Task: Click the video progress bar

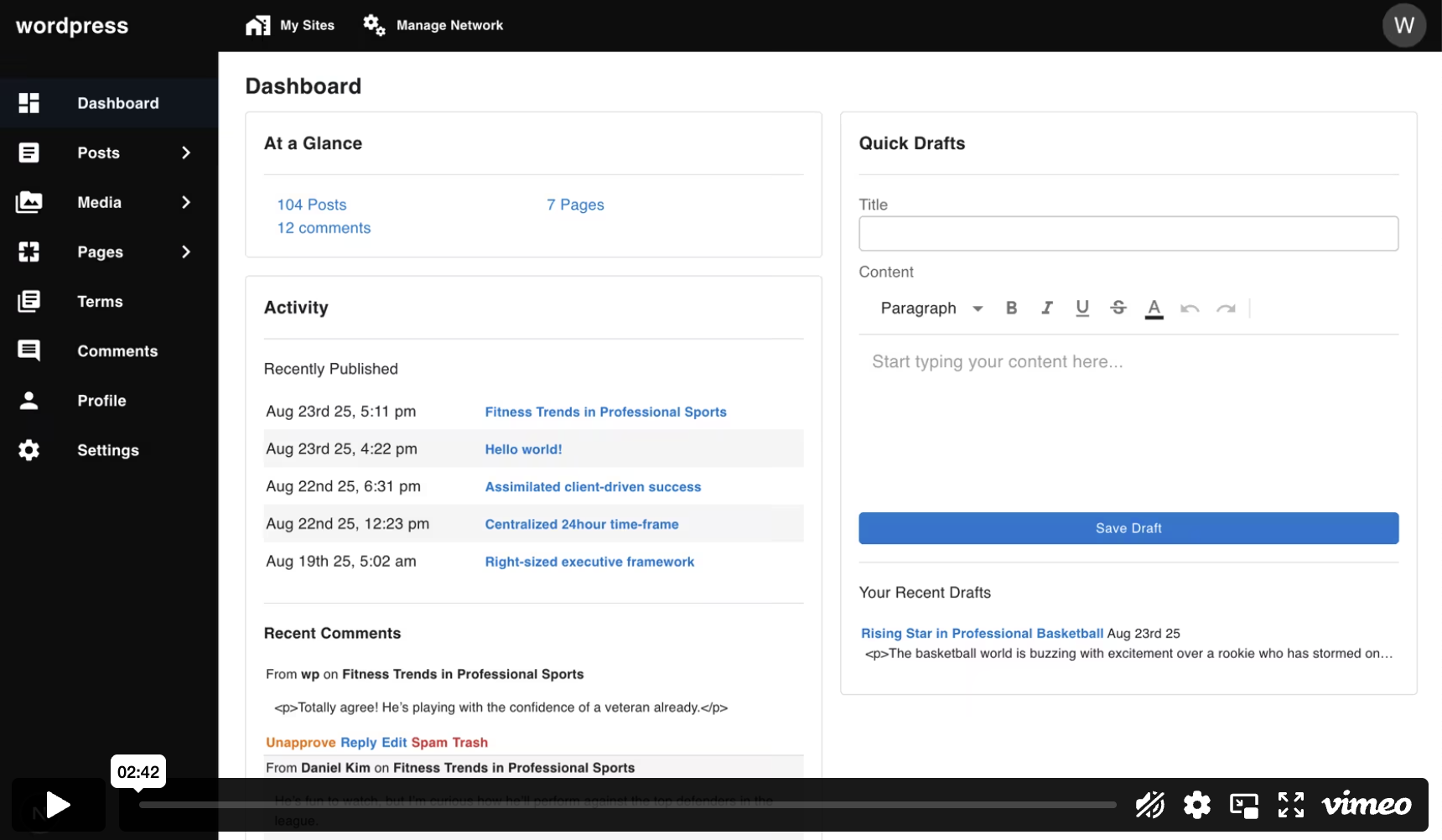Action: point(629,805)
